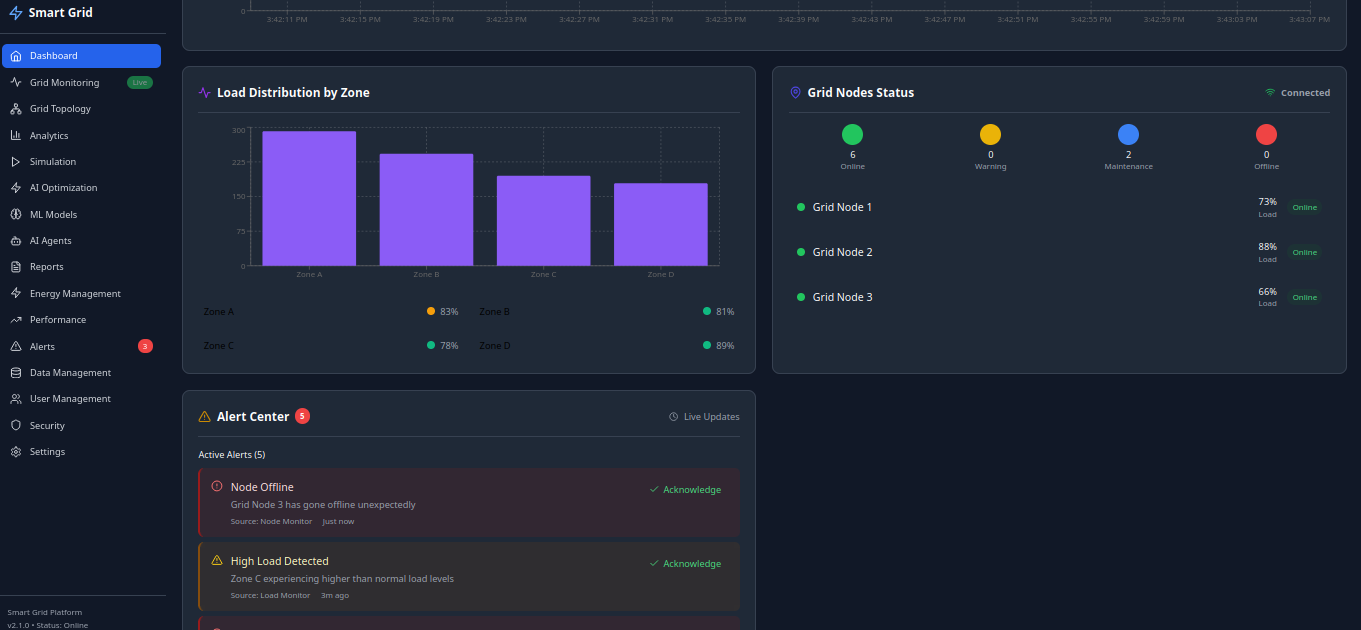1361x630 pixels.
Task: Click the AI Optimization bolt icon
Action: pos(16,188)
